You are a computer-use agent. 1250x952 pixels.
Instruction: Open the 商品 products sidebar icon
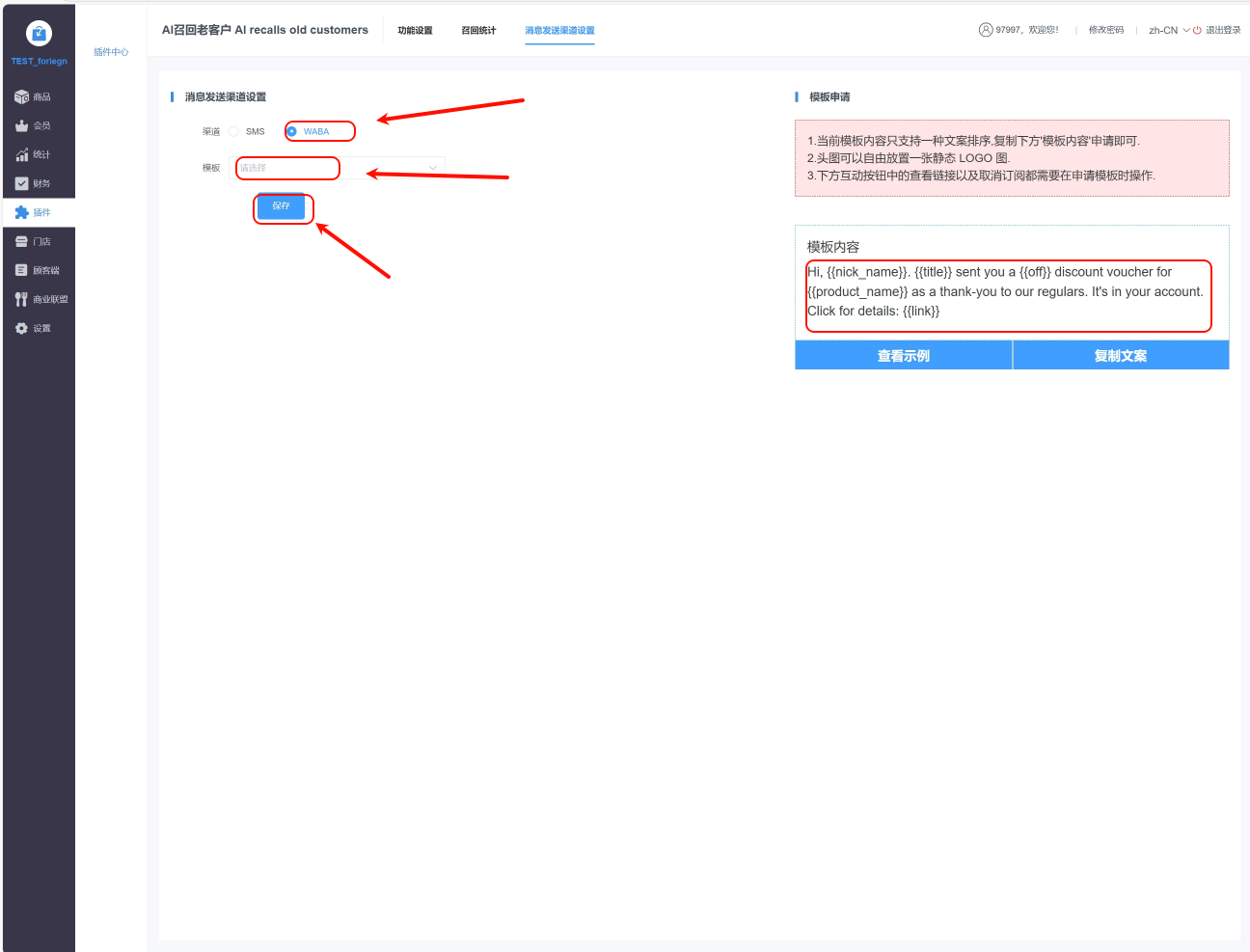[21, 97]
